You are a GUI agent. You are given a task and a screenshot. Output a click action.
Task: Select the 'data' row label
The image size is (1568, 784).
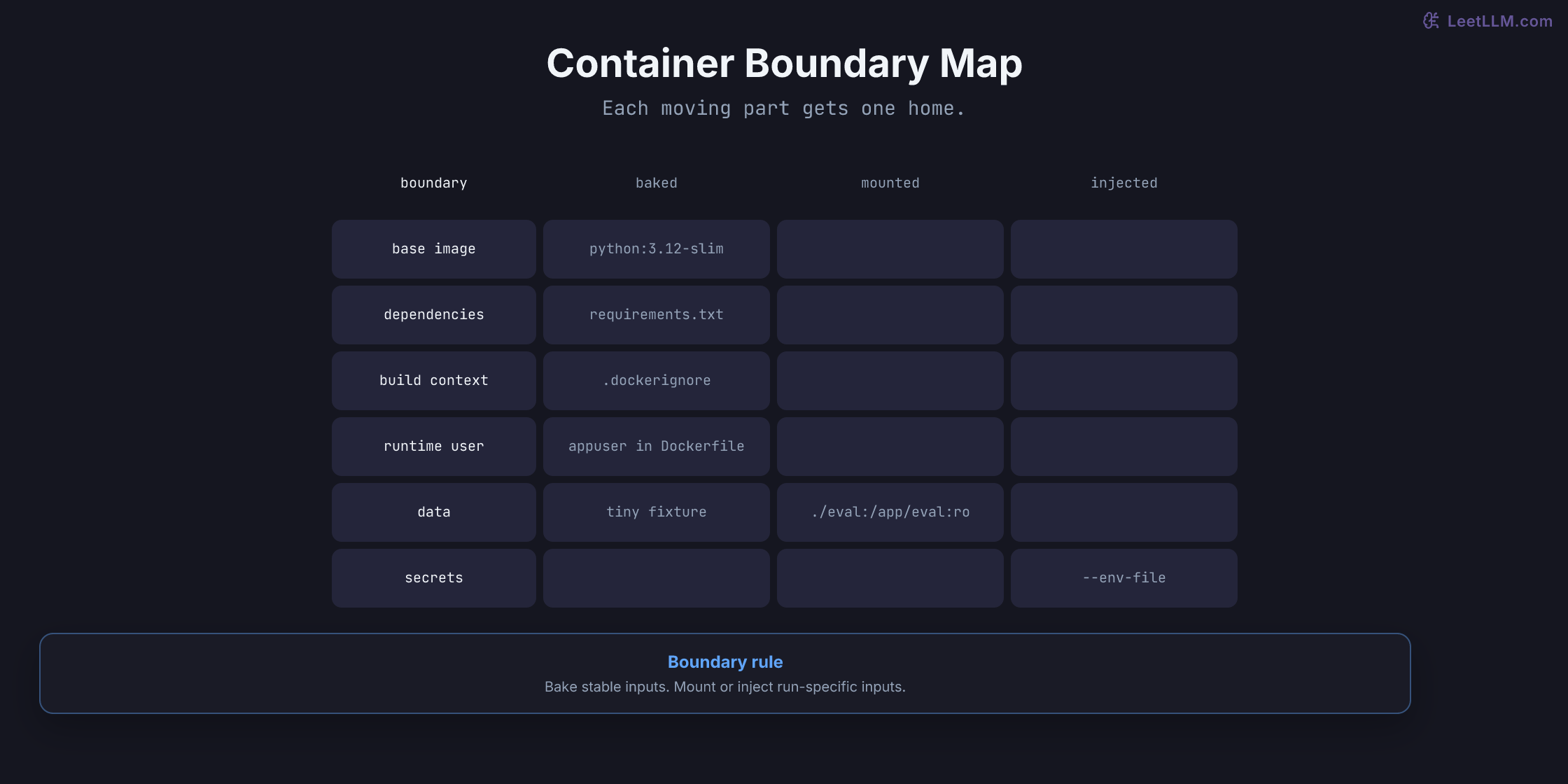point(434,512)
